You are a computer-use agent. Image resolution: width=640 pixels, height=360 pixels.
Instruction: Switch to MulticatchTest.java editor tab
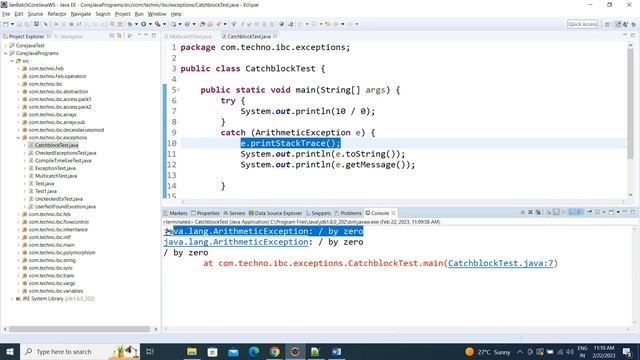(190, 36)
